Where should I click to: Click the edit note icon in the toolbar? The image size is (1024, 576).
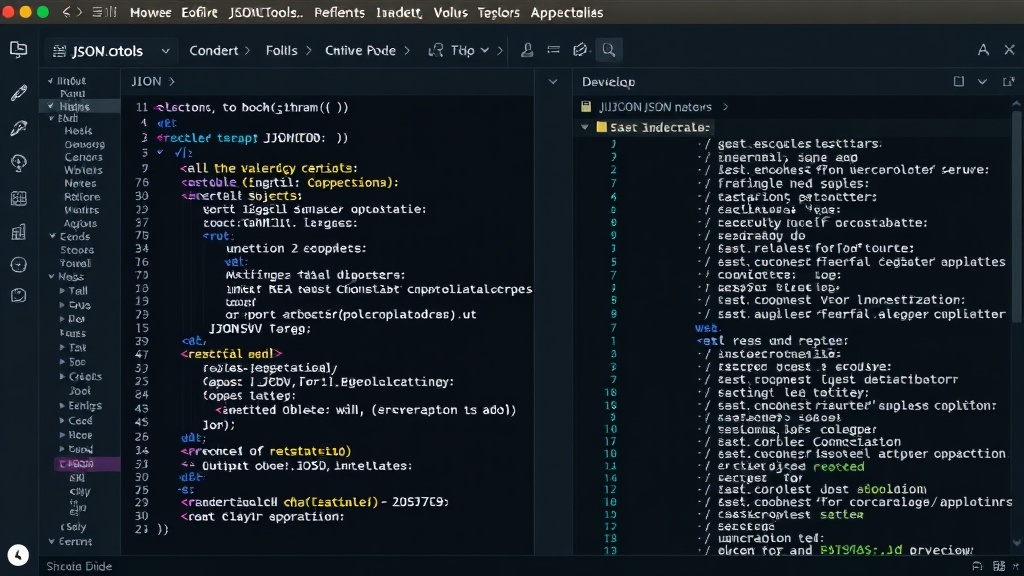pyautogui.click(x=580, y=50)
